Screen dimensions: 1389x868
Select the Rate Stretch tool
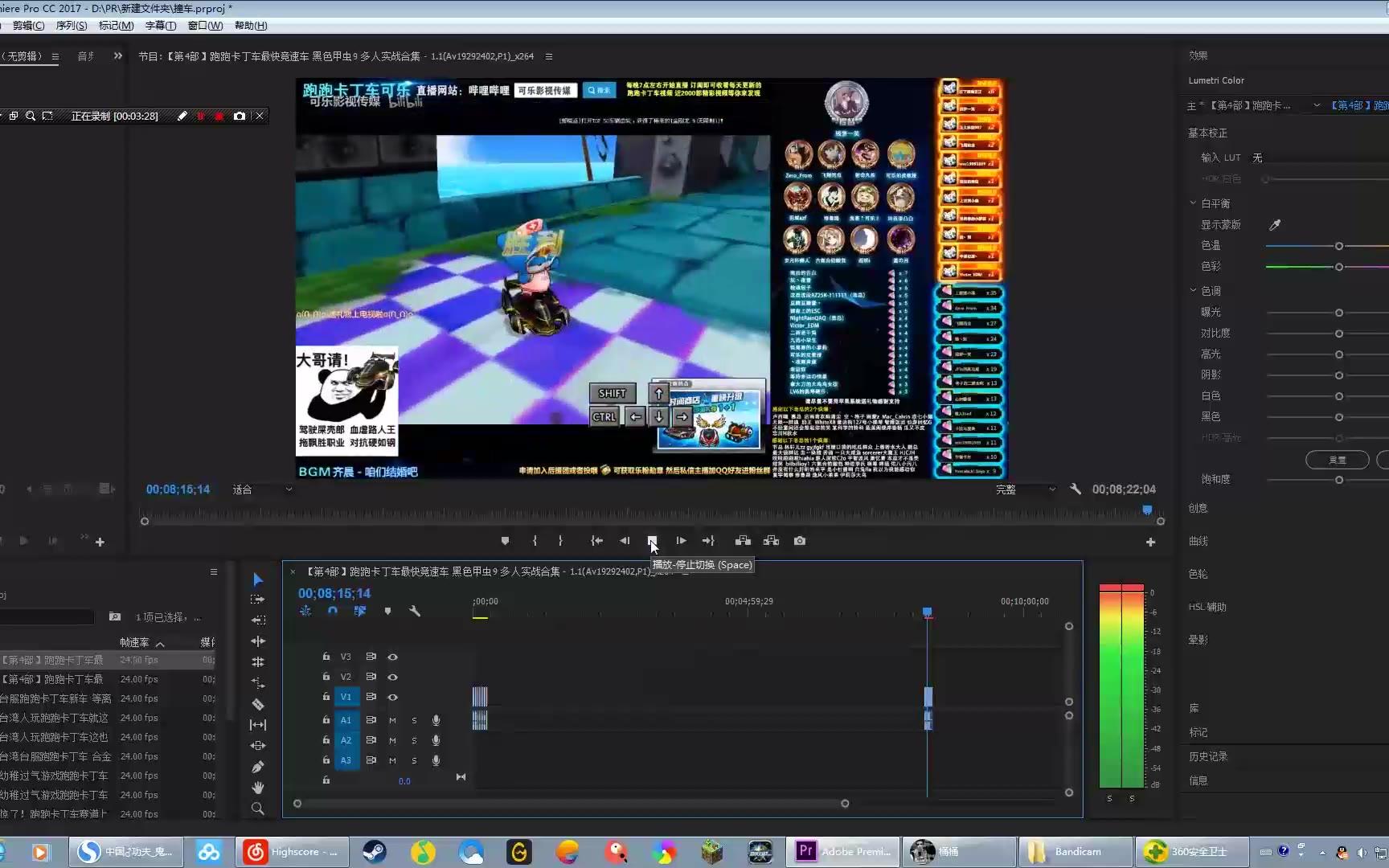click(257, 683)
